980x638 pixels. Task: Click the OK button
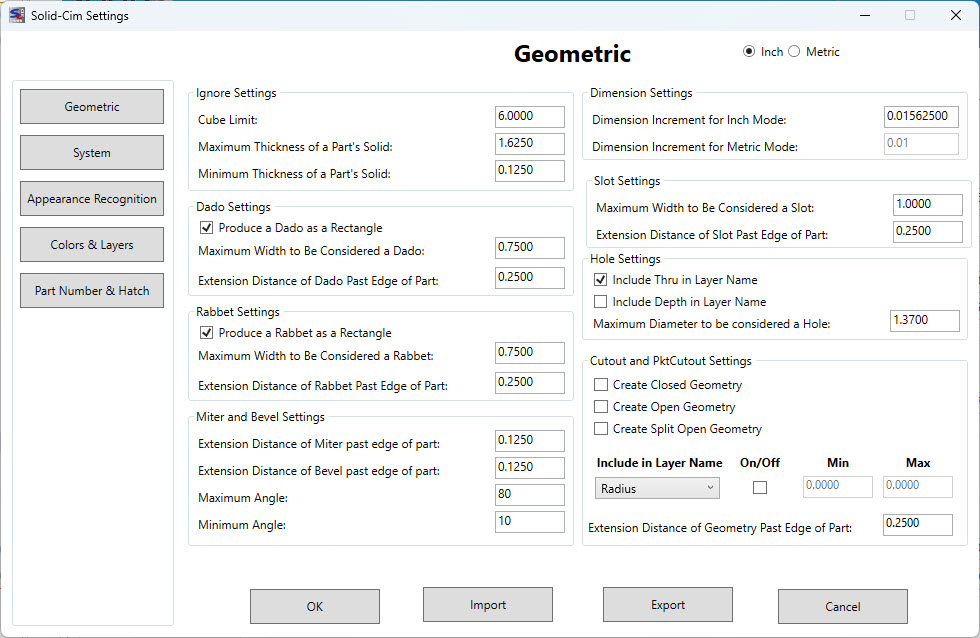pos(315,606)
